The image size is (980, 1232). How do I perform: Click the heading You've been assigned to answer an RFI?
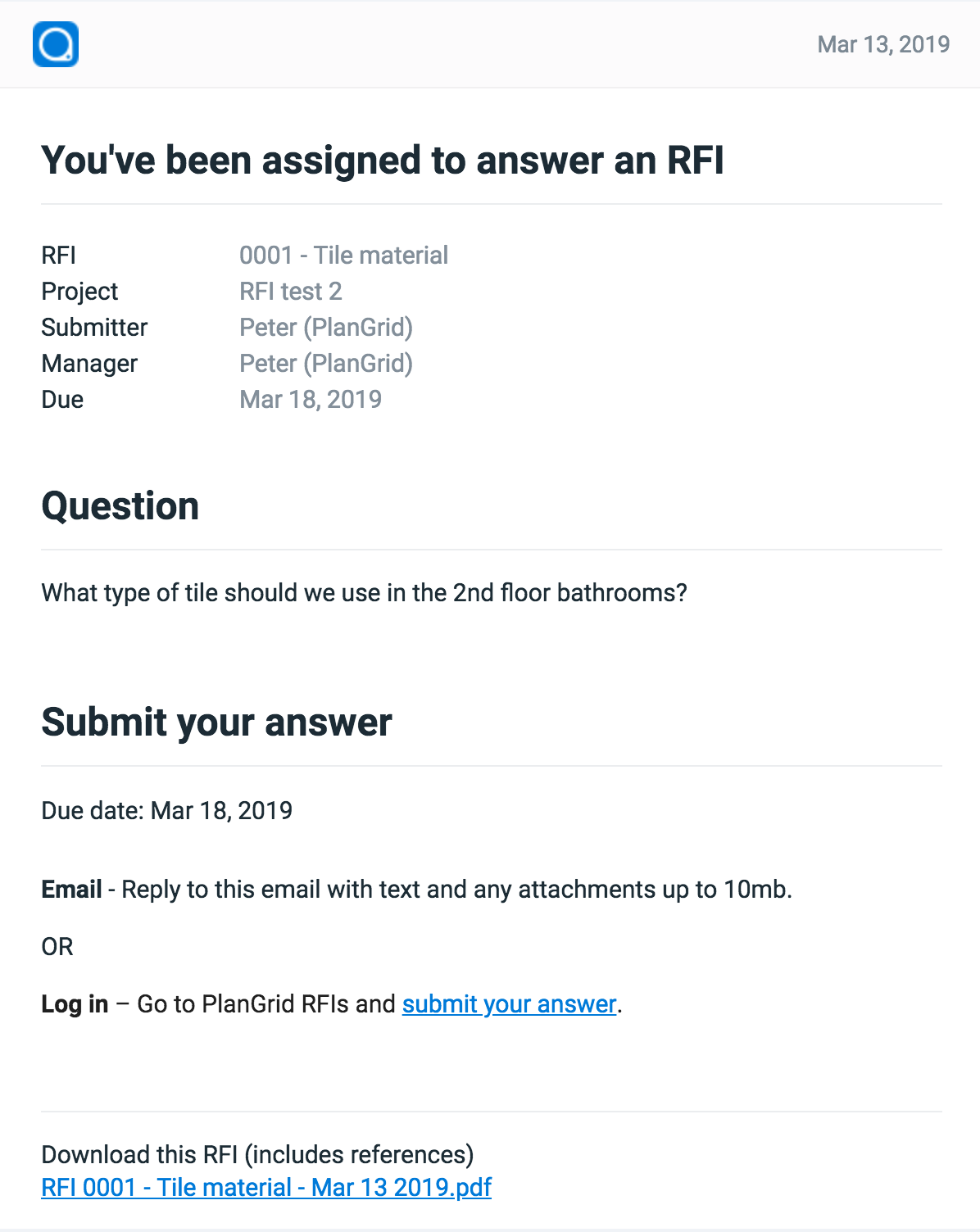pos(383,160)
